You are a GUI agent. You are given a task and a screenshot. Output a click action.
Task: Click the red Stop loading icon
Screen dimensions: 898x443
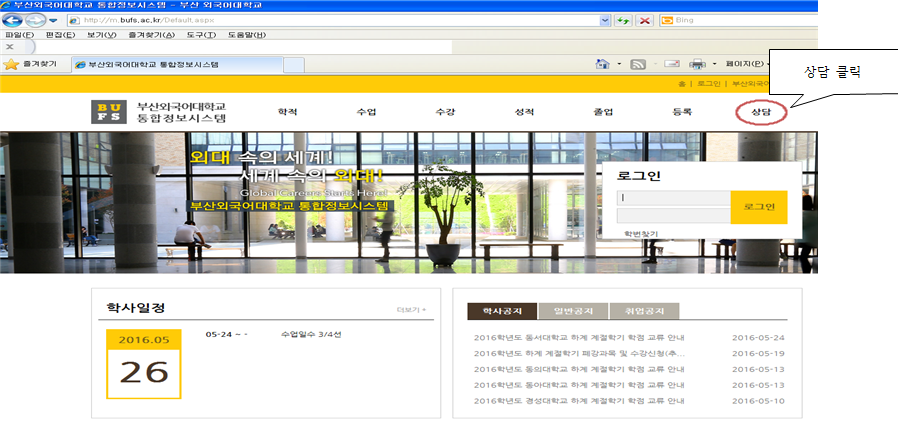(x=646, y=20)
